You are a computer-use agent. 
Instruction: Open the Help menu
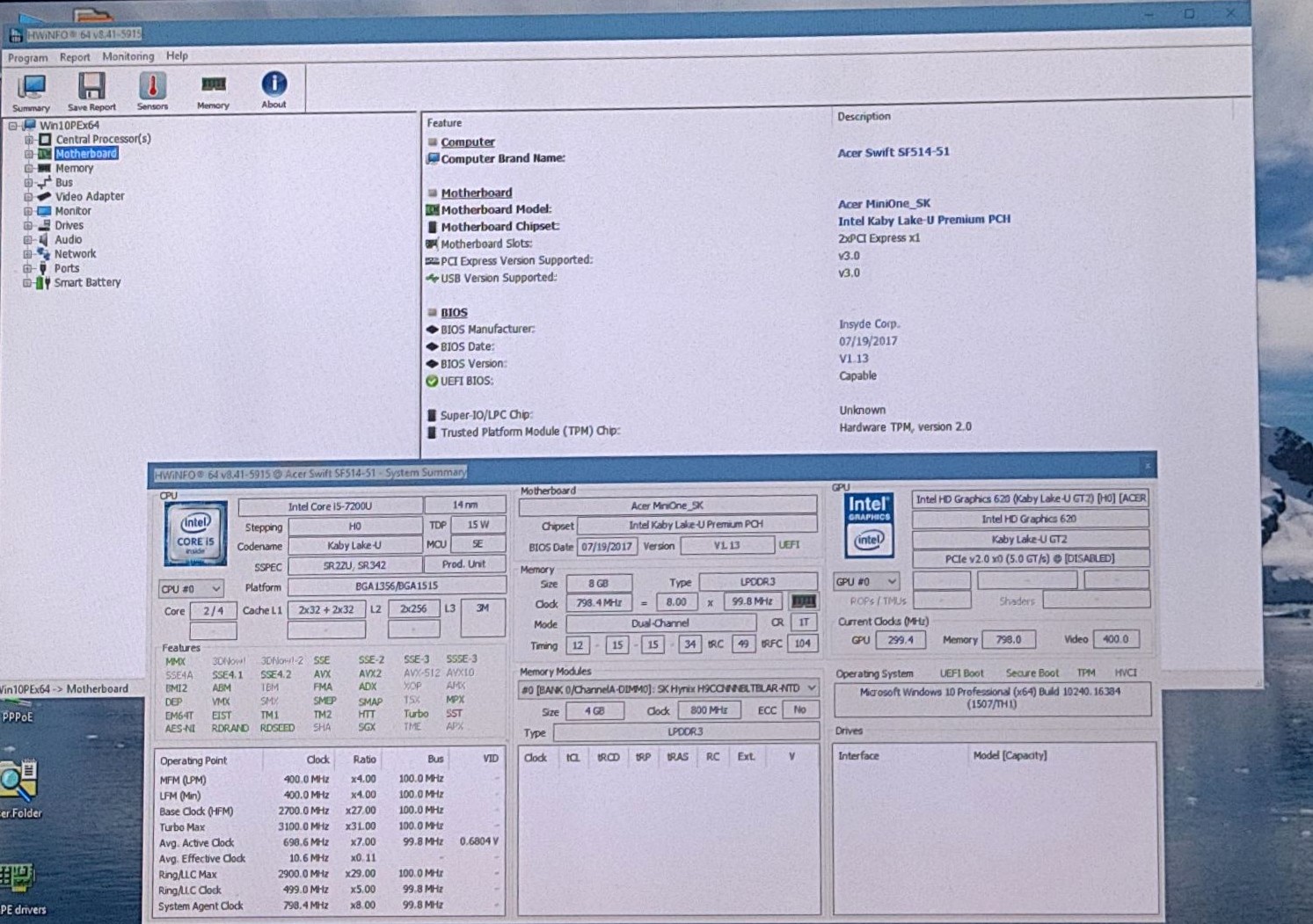click(177, 55)
